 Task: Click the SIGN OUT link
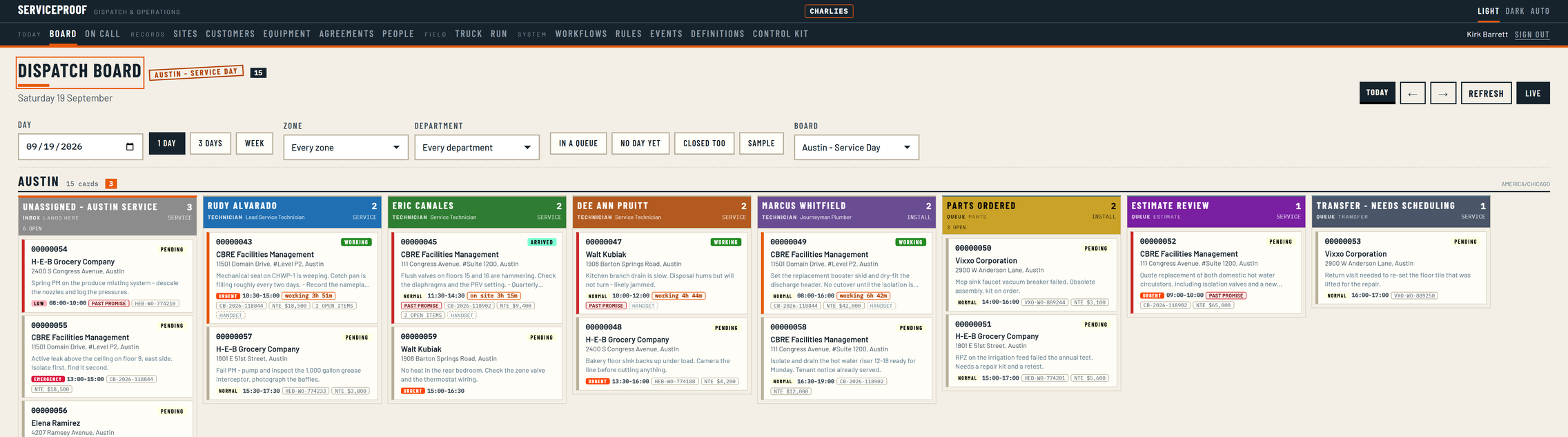[1532, 35]
